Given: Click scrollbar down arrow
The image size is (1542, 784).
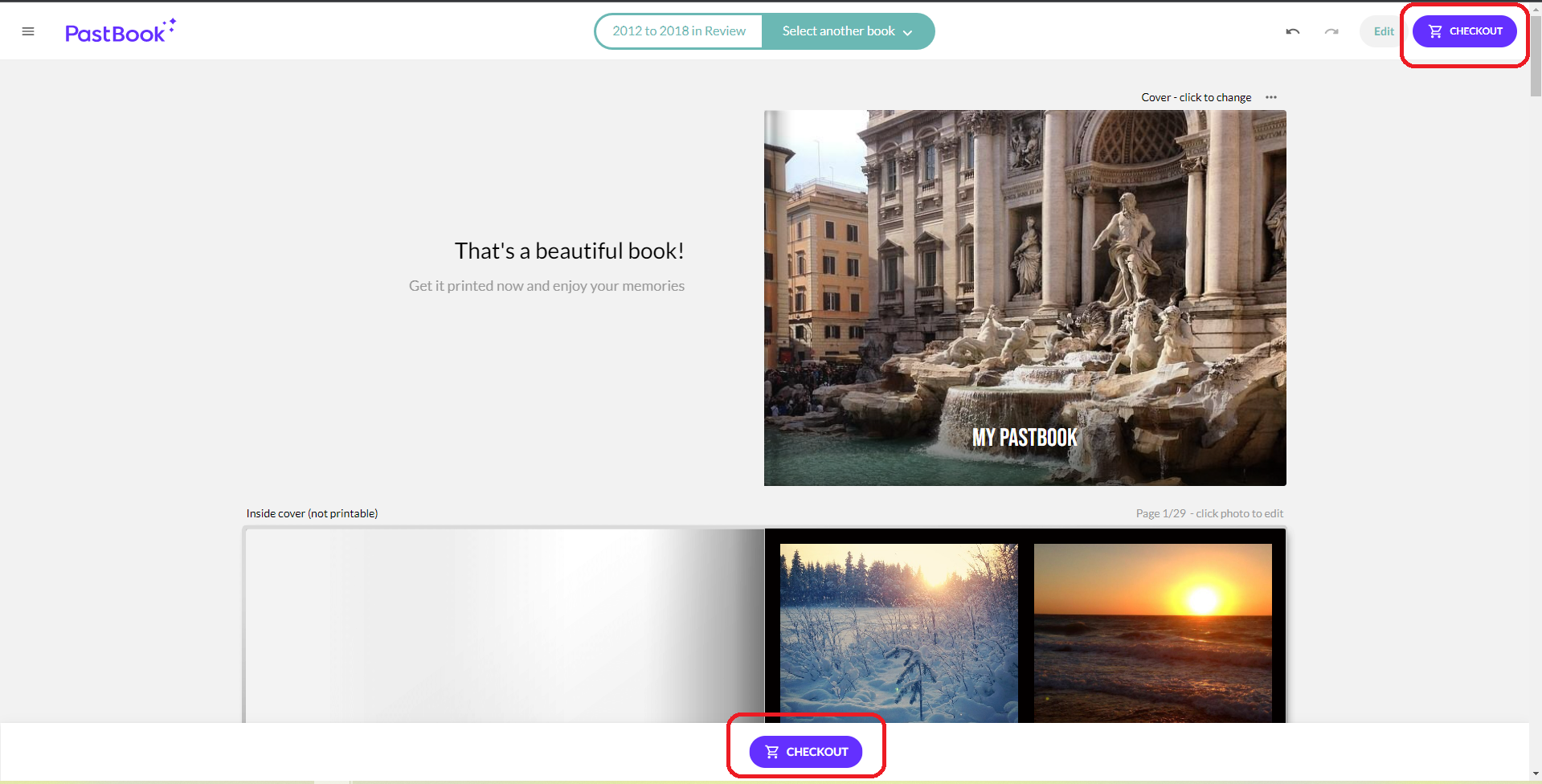Looking at the screenshot, I should 1536,774.
